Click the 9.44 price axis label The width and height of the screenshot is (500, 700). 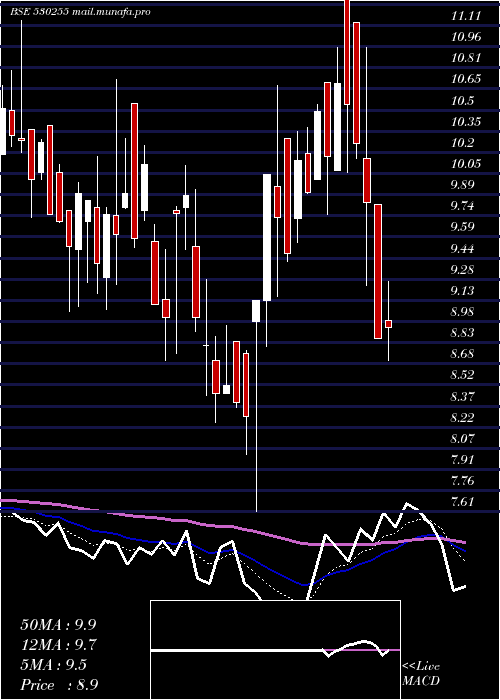click(463, 249)
